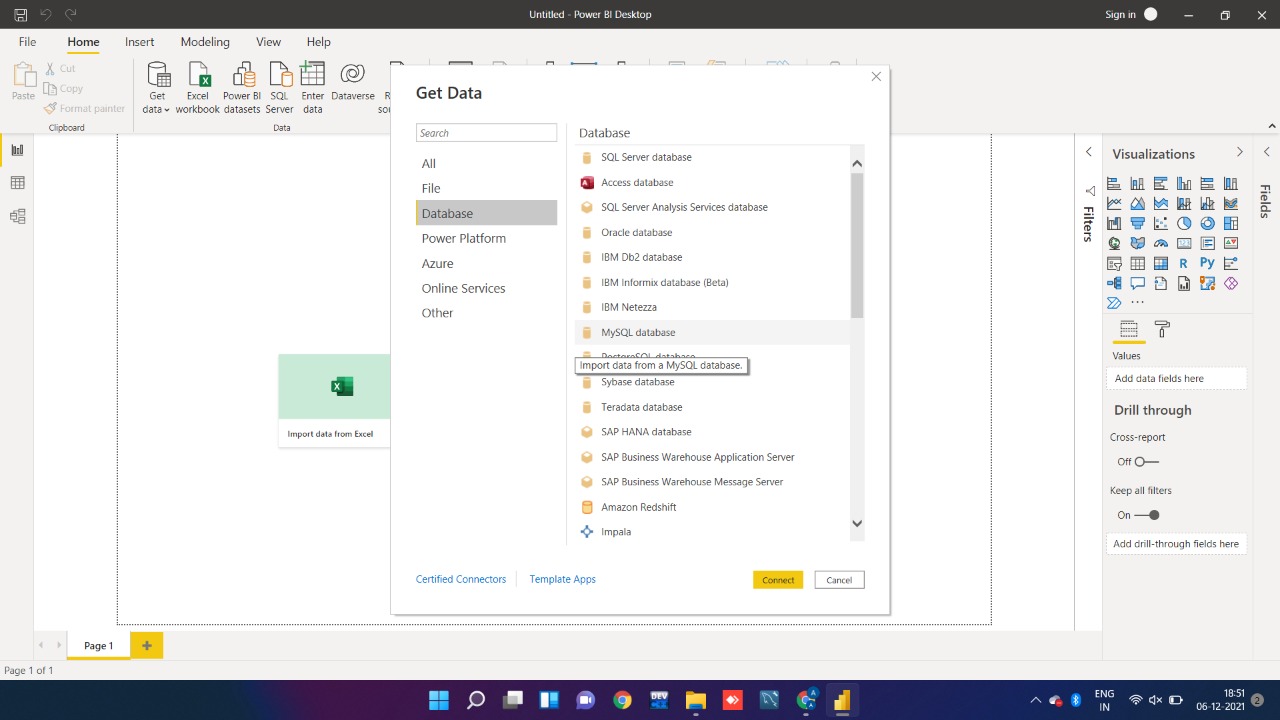Focus the Search field in Get Data
This screenshot has height=720, width=1280.
point(486,133)
